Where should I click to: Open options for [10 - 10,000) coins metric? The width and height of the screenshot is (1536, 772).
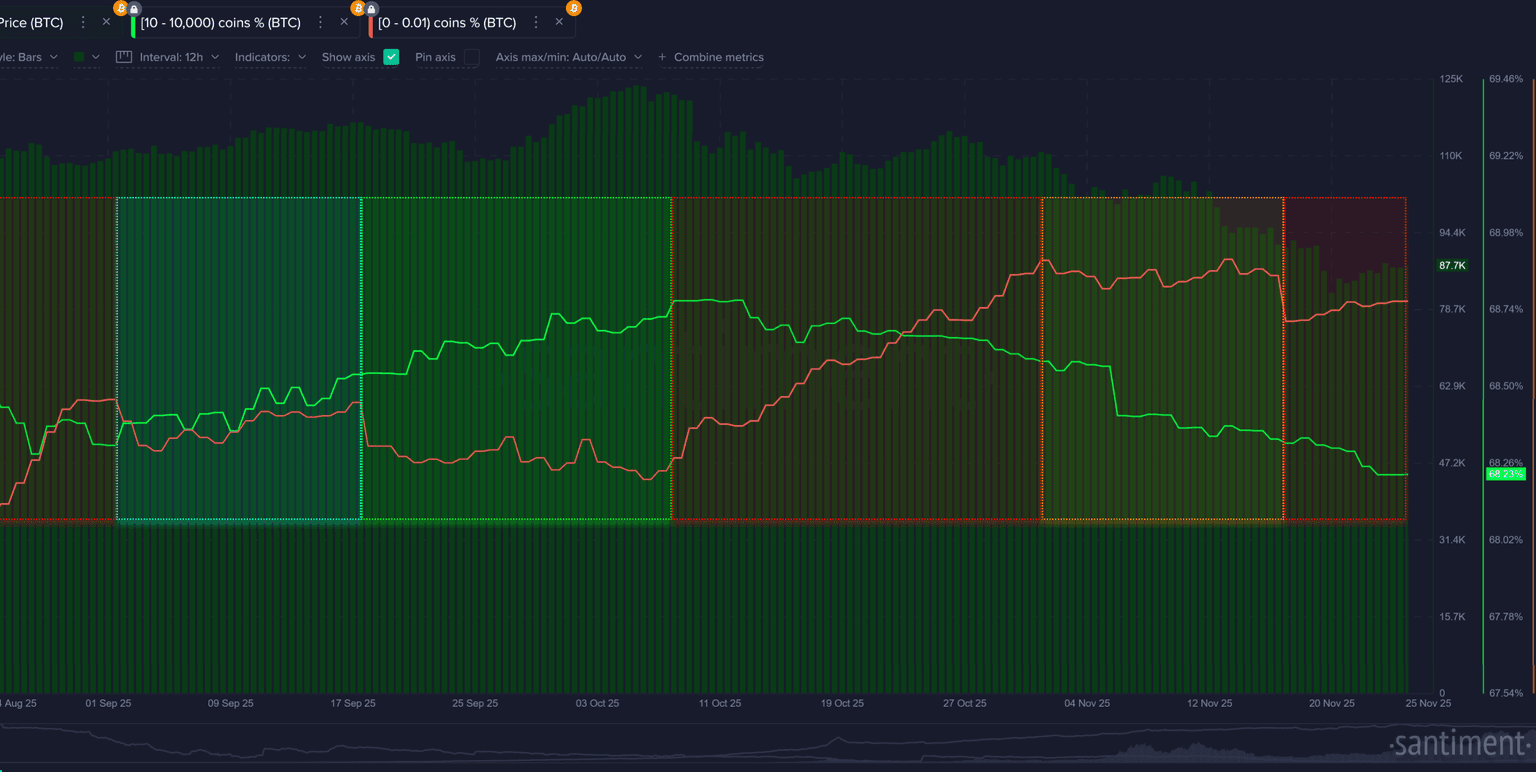point(320,22)
